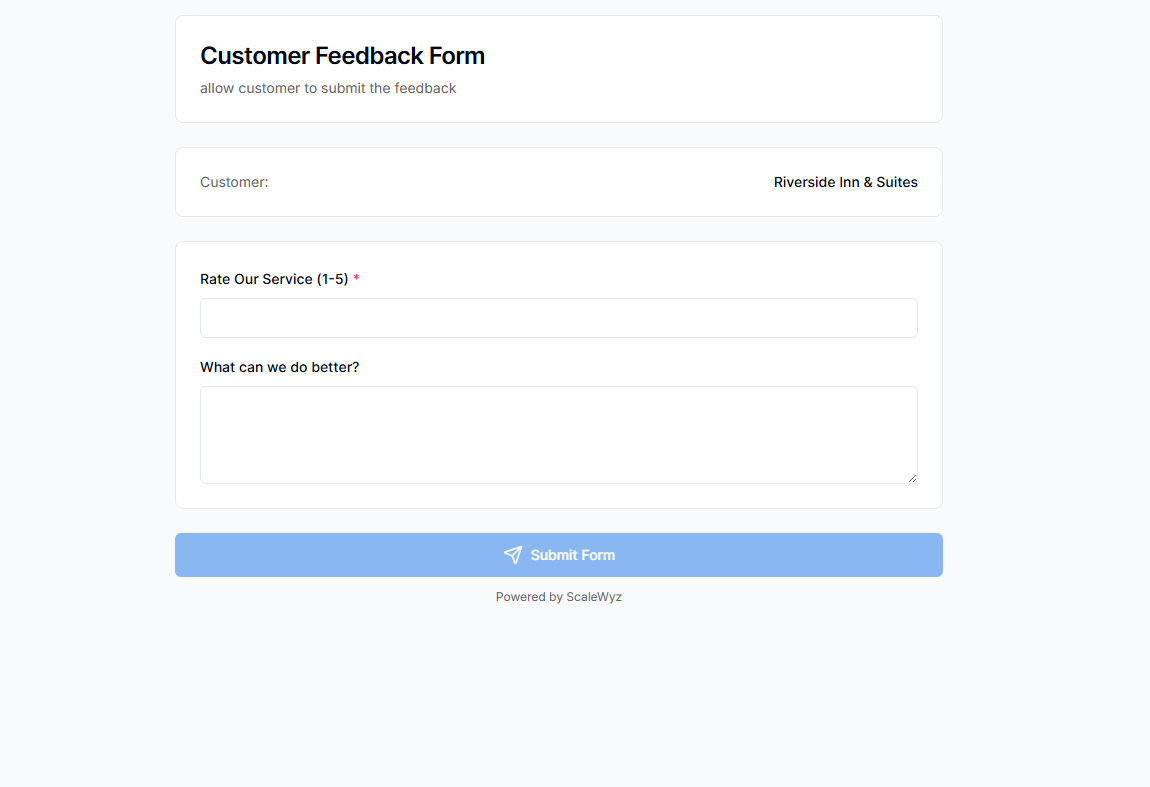Click the Customer: label
The width and height of the screenshot is (1150, 787).
pyautogui.click(x=234, y=182)
